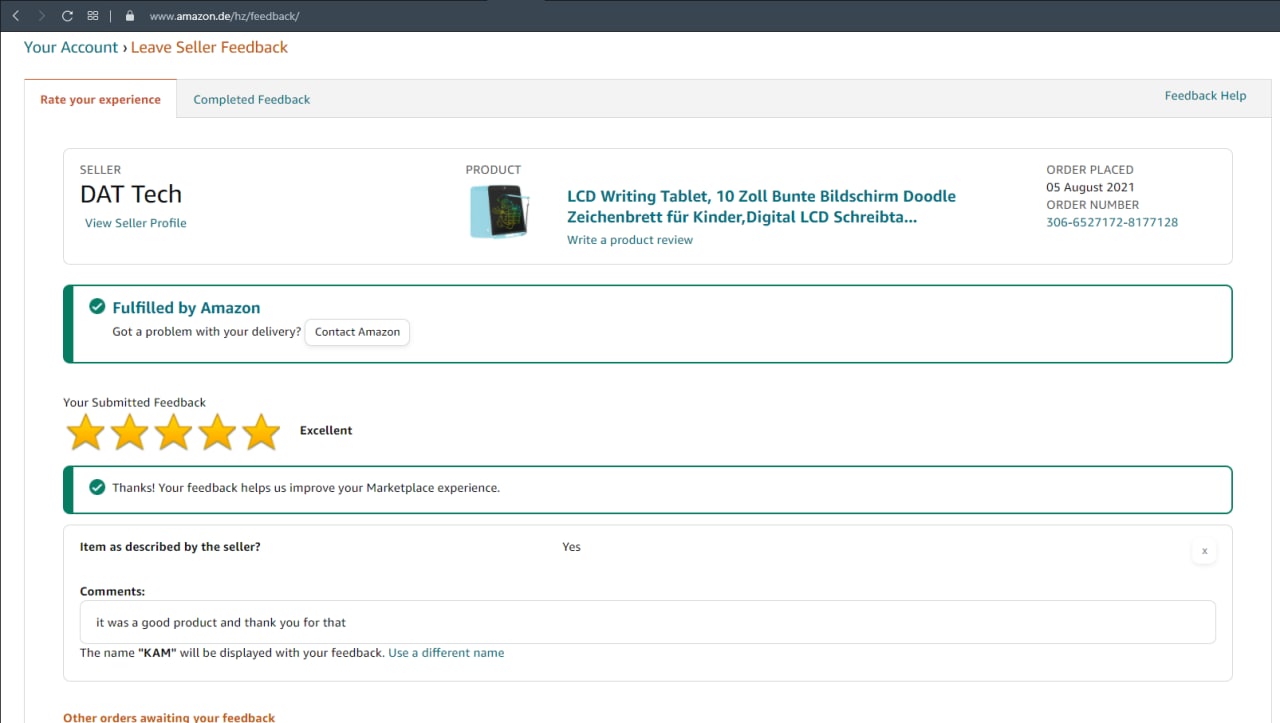The width and height of the screenshot is (1280, 723).
Task: Click the fifth rating star
Action: (261, 432)
